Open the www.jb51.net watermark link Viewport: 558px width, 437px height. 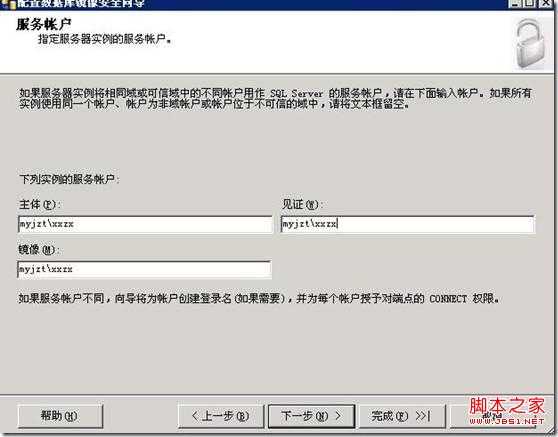[507, 421]
